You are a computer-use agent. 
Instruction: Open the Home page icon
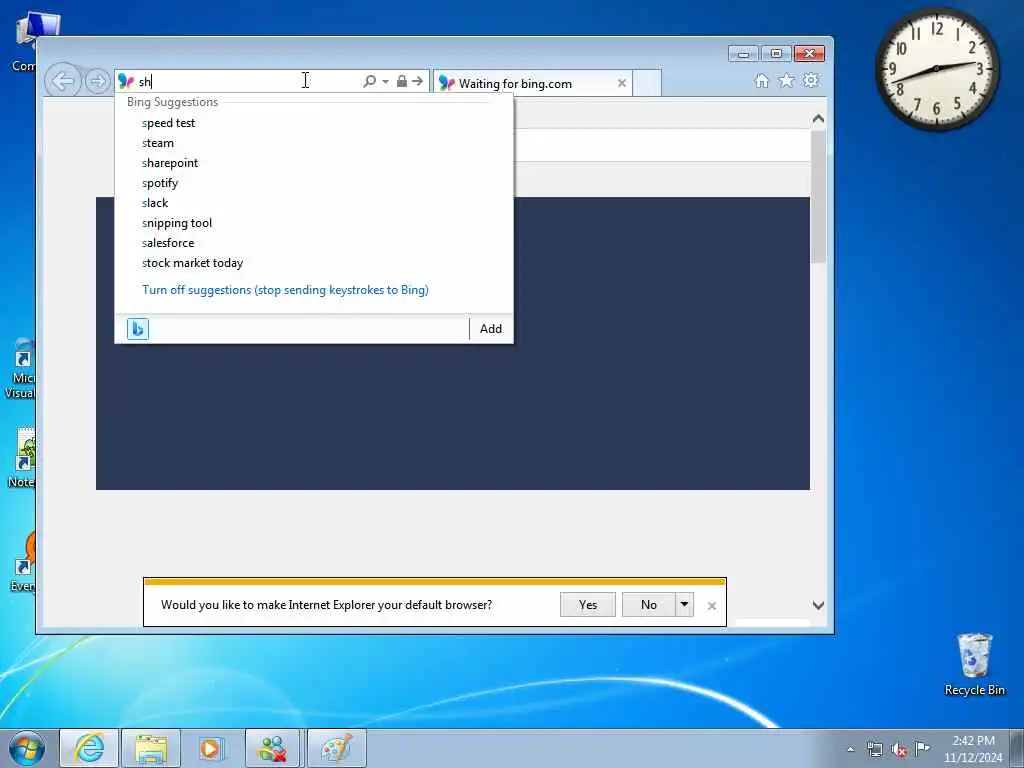coord(761,80)
